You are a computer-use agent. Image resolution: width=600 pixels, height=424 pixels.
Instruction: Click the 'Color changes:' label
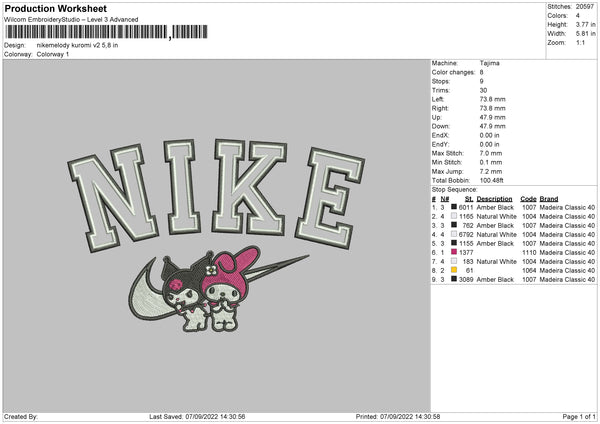point(453,72)
